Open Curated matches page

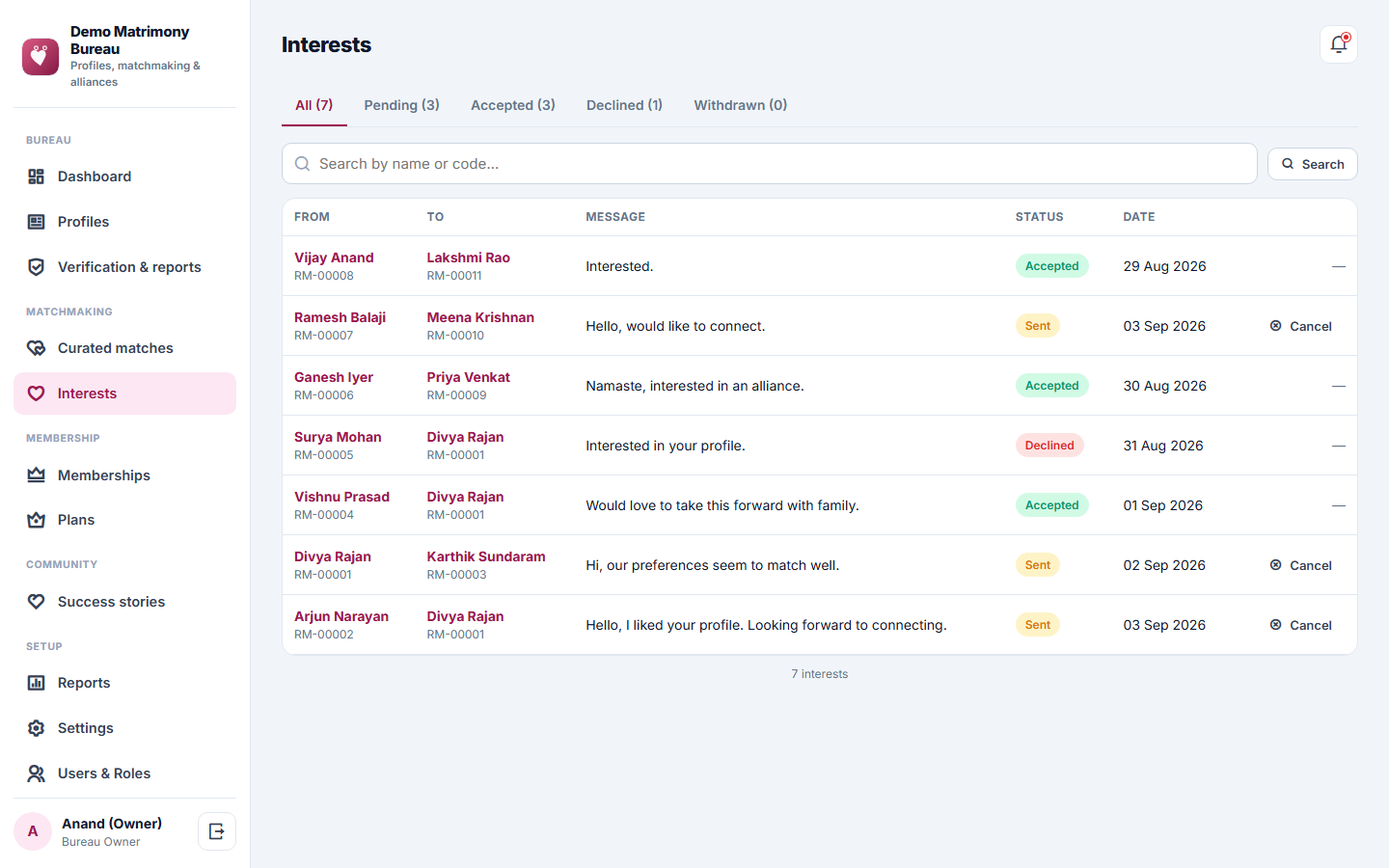tap(124, 348)
